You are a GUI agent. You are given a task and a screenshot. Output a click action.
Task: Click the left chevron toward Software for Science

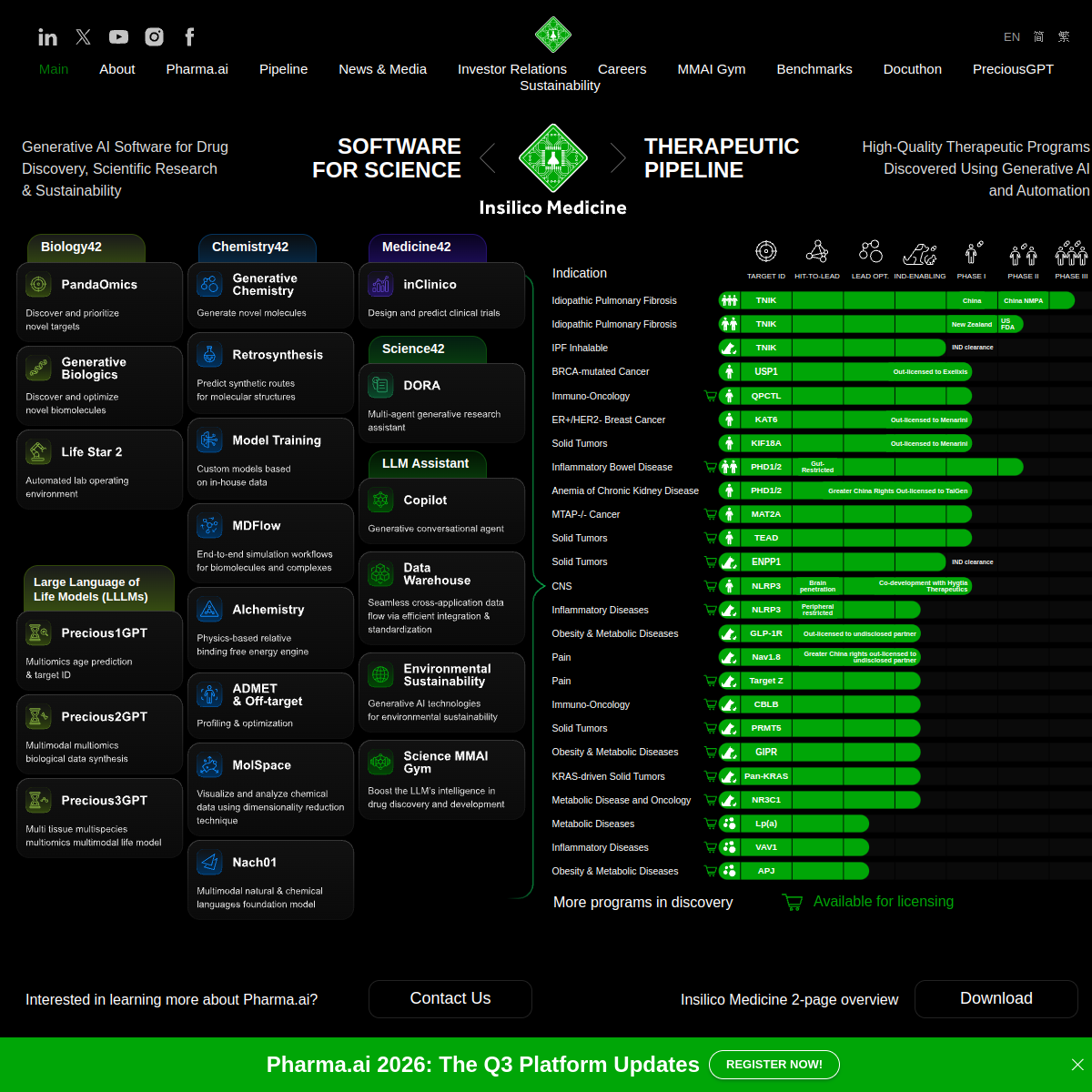(x=488, y=157)
